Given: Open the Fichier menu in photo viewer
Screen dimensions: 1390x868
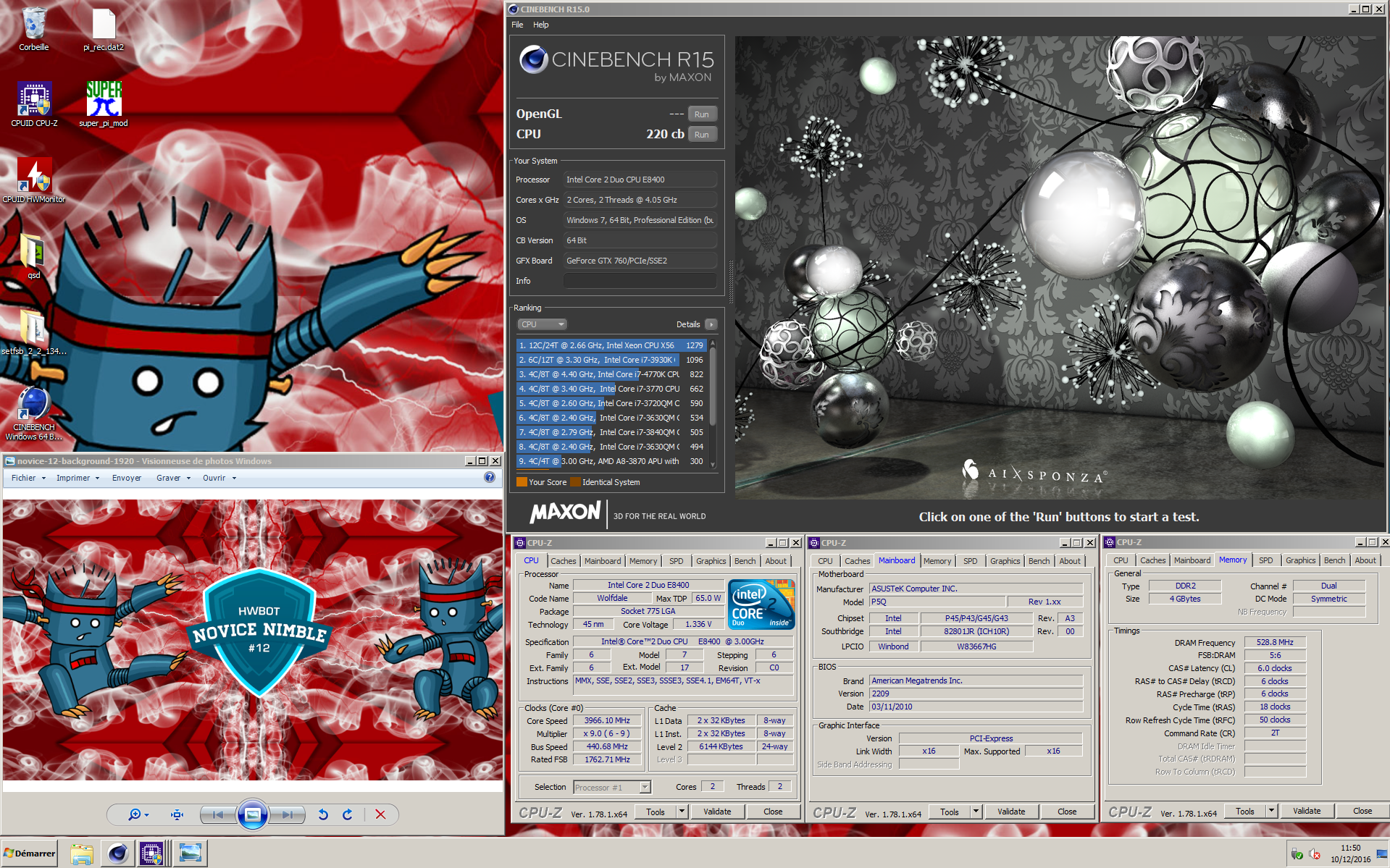Looking at the screenshot, I should (28, 478).
